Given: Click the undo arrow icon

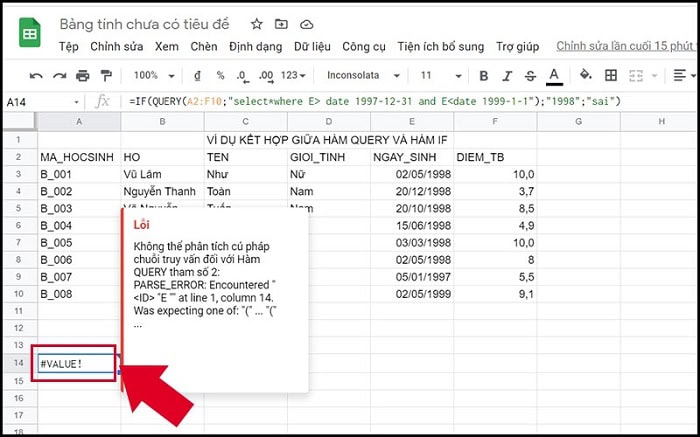Looking at the screenshot, I should [36, 76].
